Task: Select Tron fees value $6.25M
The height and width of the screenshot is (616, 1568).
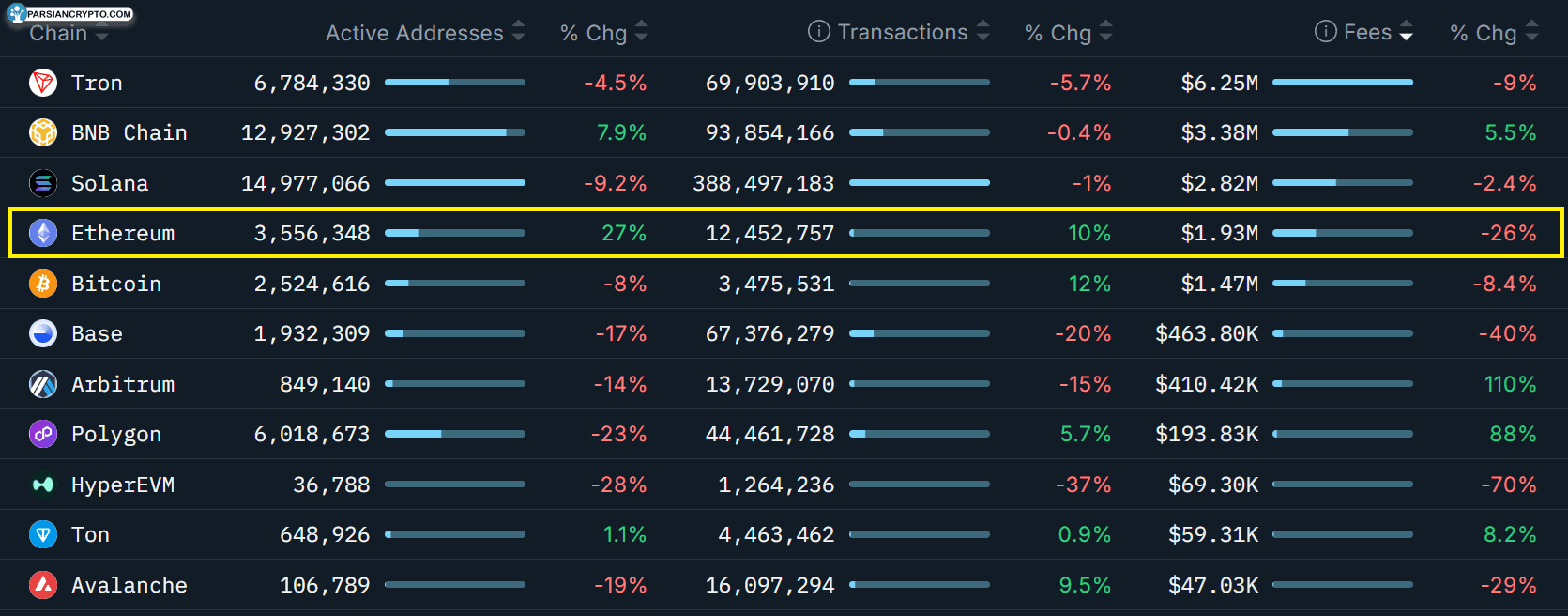Action: [x=1220, y=83]
